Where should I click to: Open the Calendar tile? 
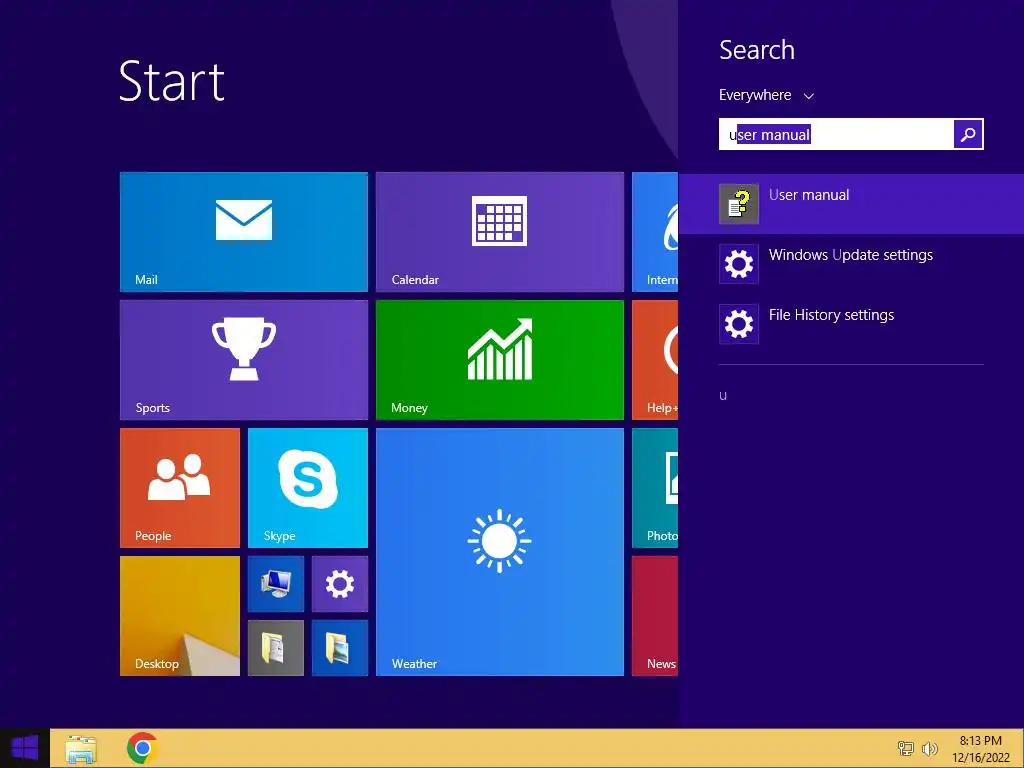500,232
